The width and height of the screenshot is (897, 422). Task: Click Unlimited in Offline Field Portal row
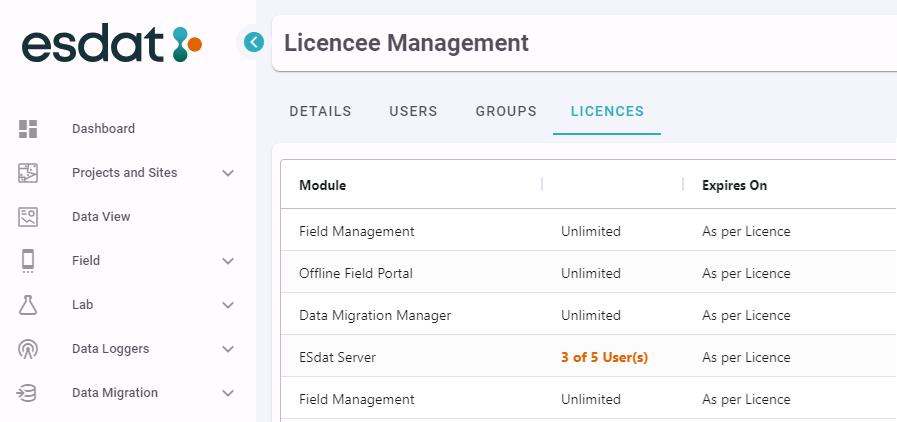pos(590,273)
